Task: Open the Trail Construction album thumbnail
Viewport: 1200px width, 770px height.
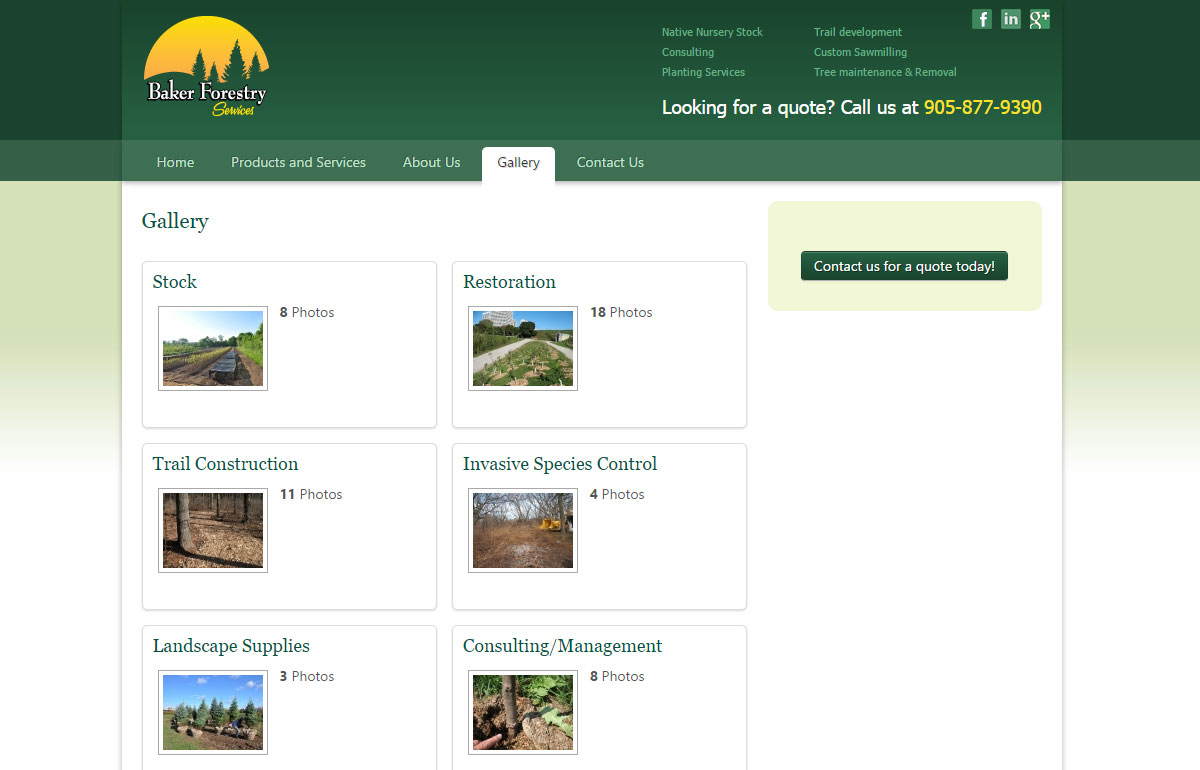Action: tap(213, 530)
